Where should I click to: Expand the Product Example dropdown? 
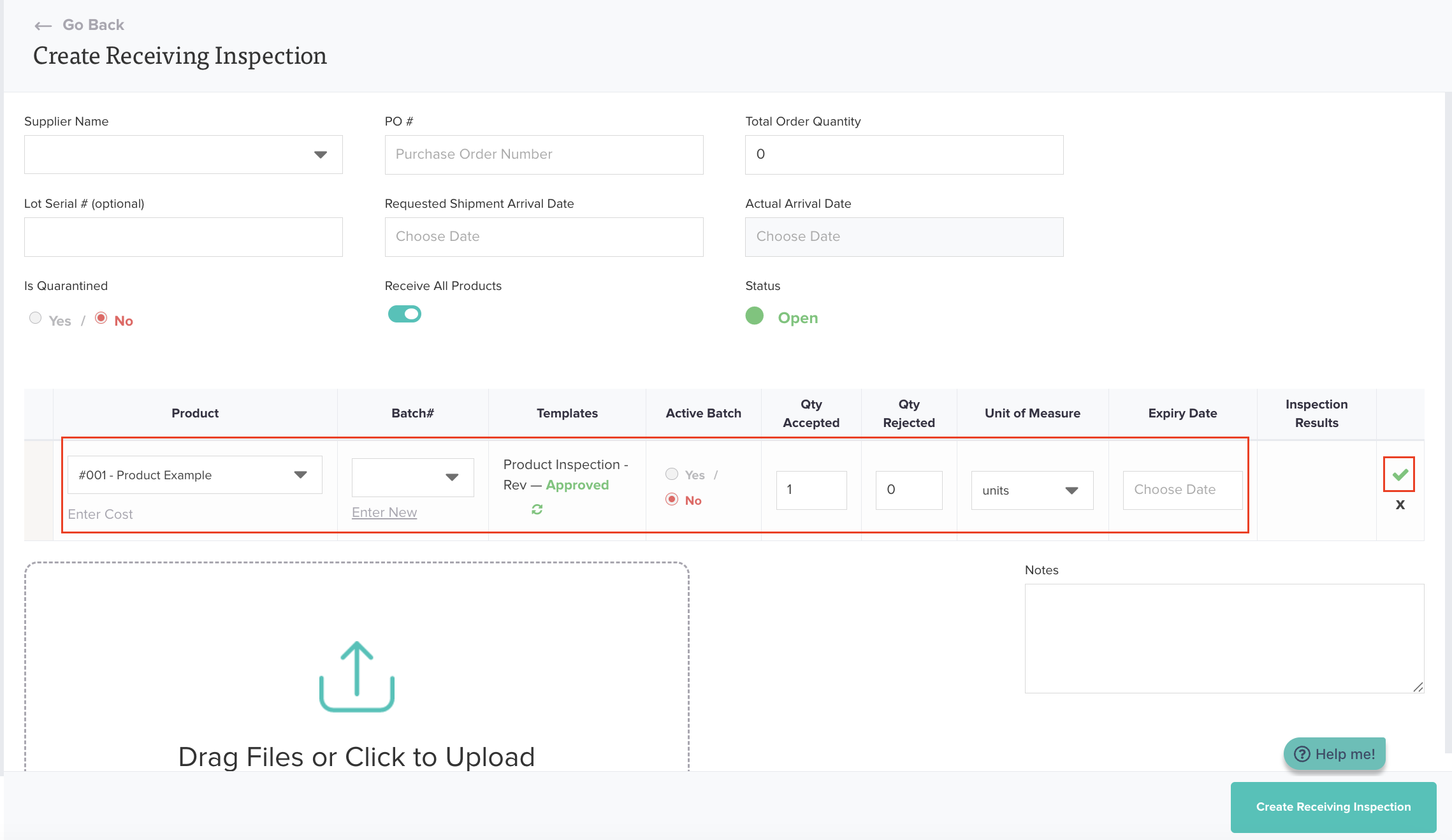coord(195,475)
